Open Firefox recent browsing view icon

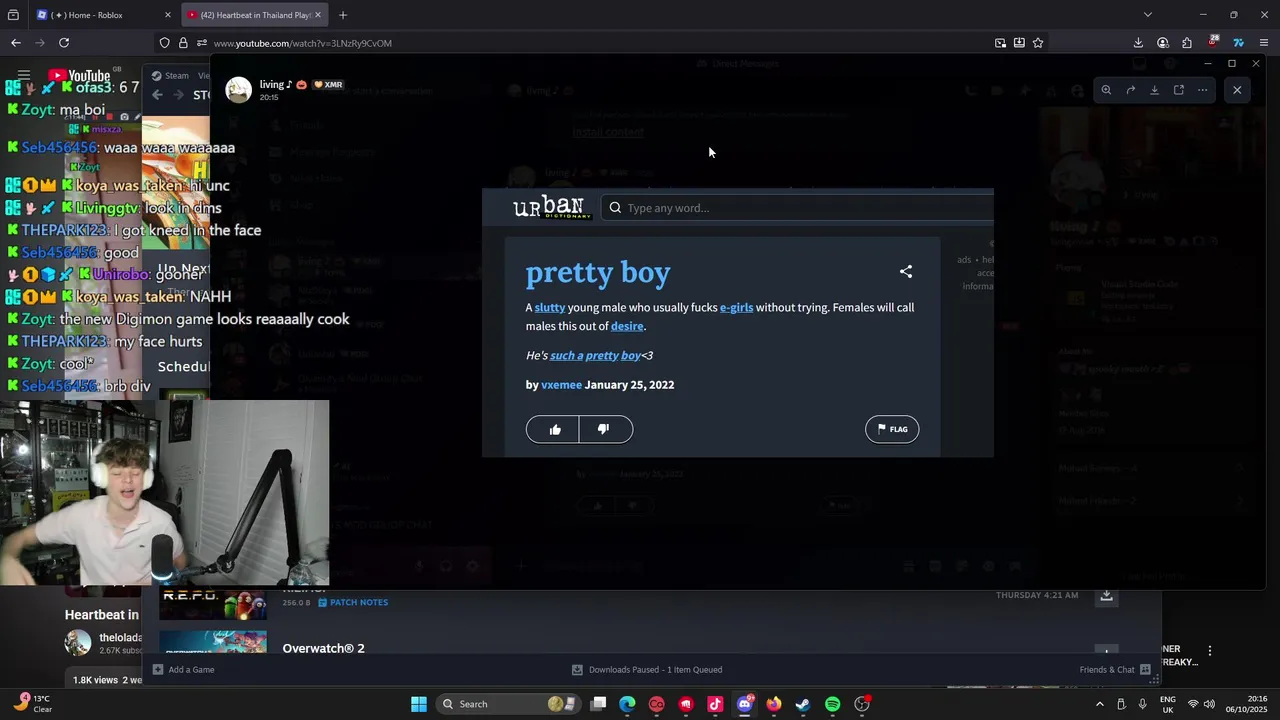click(x=13, y=15)
